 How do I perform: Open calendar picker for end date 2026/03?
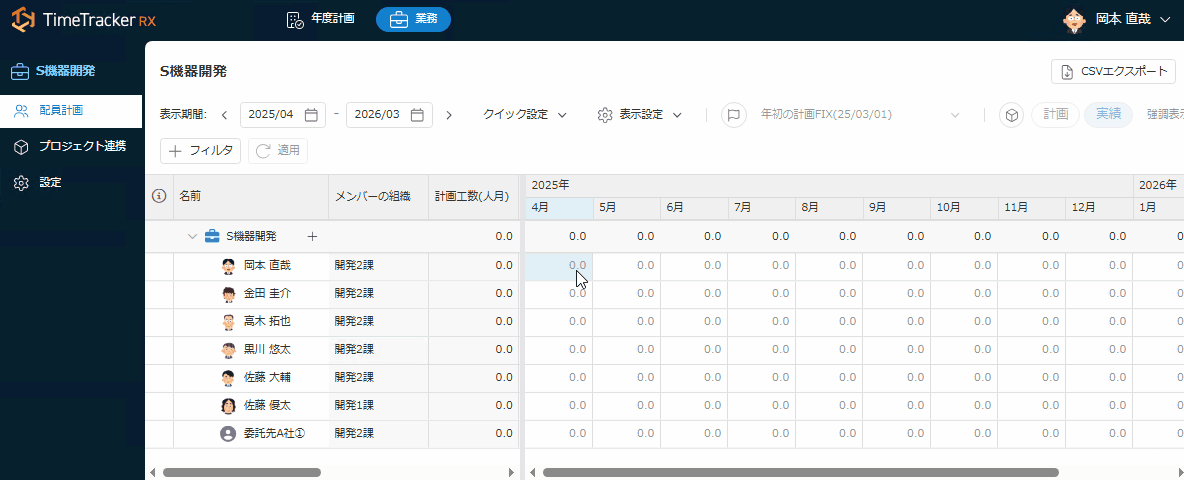click(418, 115)
